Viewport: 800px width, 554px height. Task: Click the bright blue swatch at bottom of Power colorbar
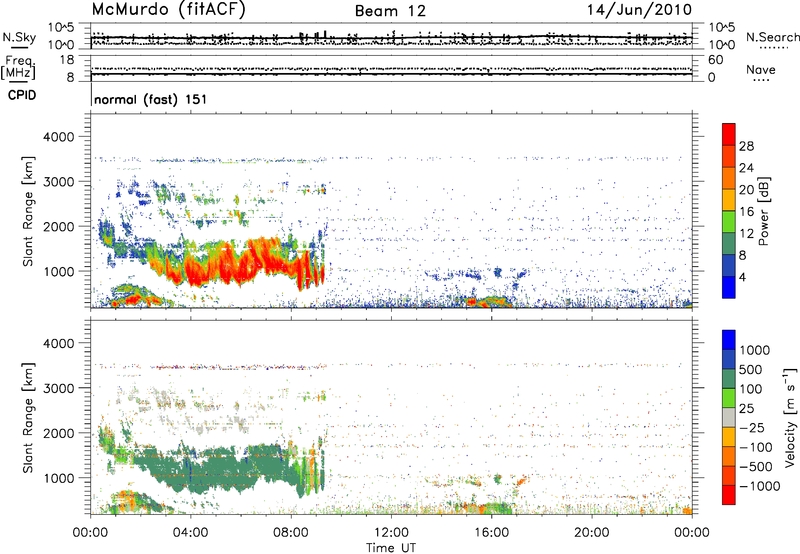point(729,287)
